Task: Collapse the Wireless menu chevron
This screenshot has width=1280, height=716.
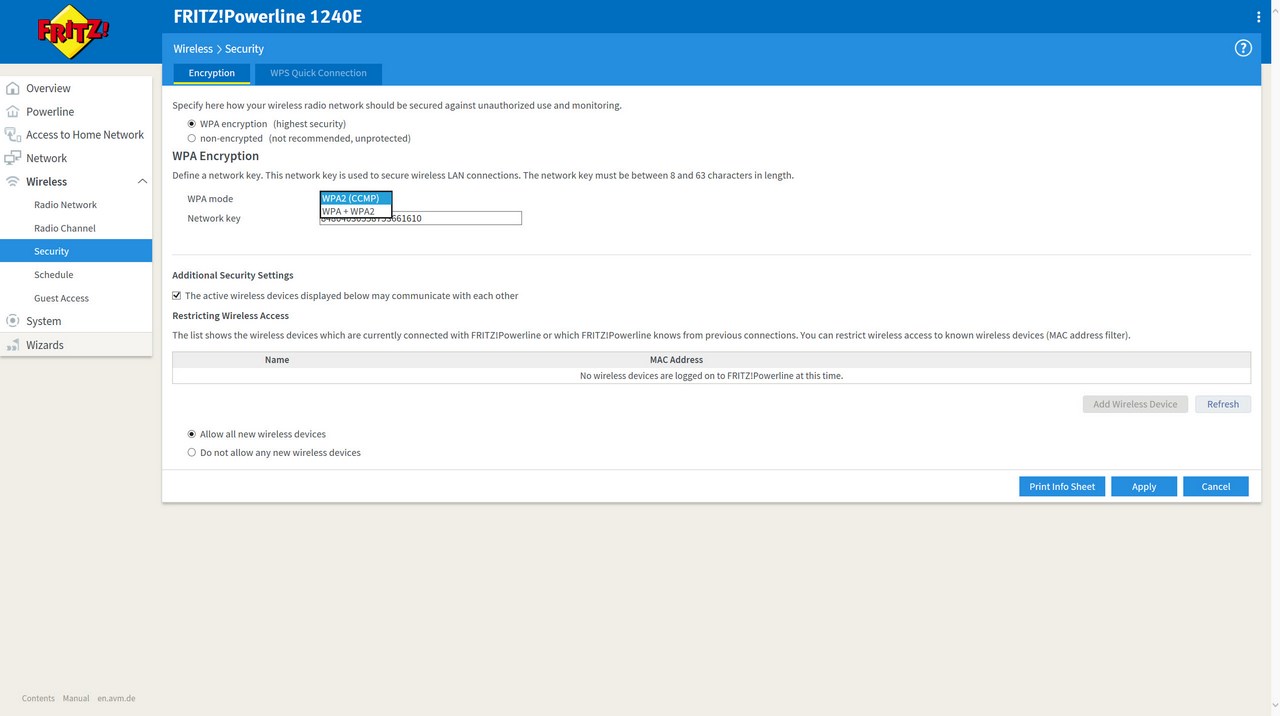Action: [142, 181]
